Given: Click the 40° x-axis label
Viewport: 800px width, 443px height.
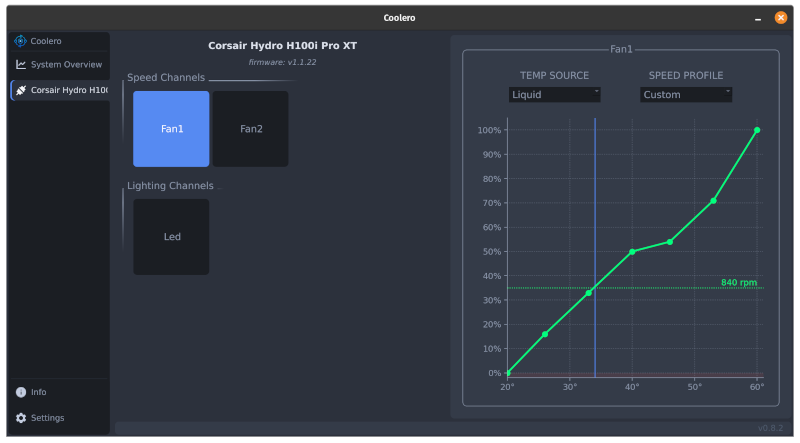Looking at the screenshot, I should point(632,387).
